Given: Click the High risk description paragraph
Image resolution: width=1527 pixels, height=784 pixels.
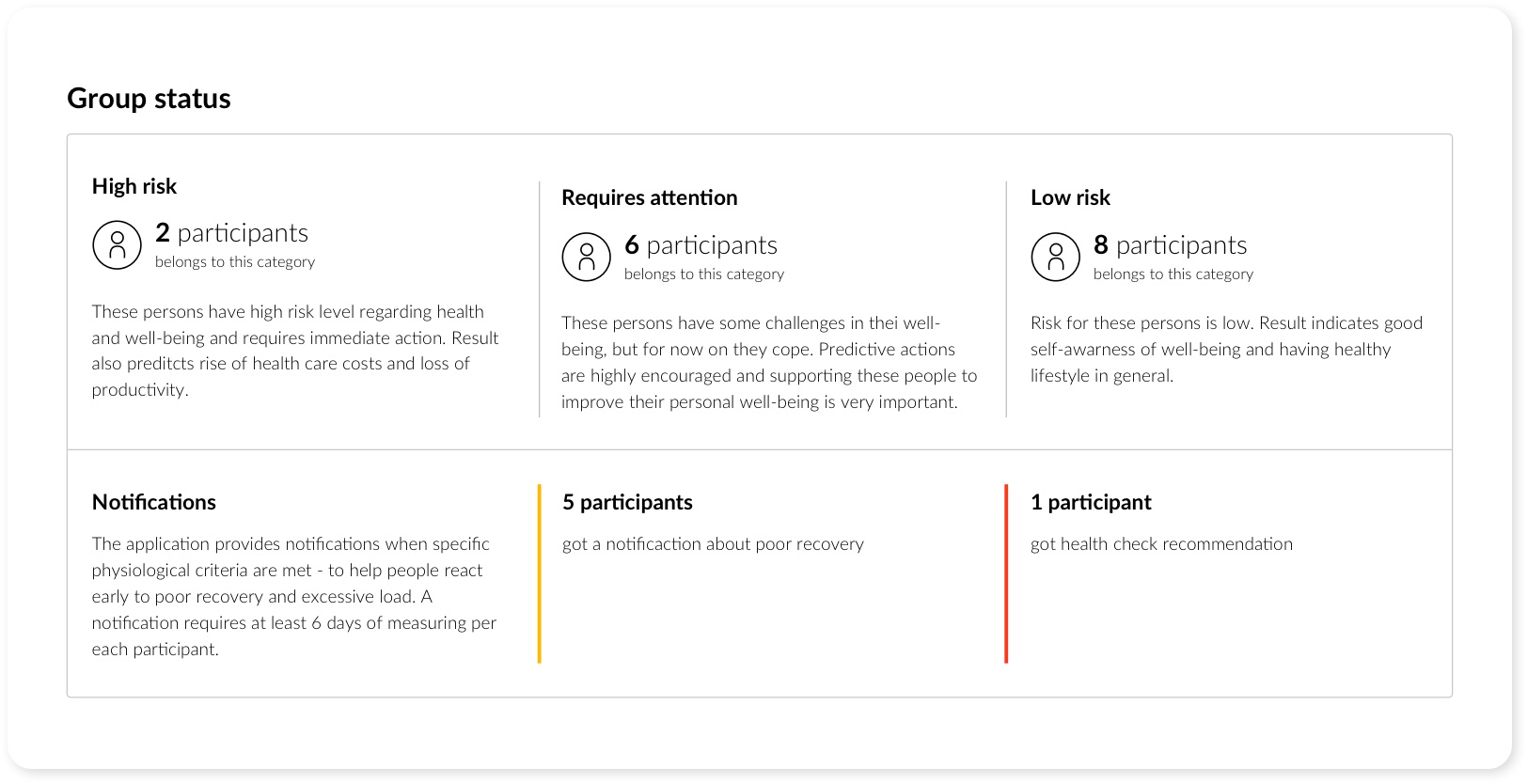Looking at the screenshot, I should 295,351.
